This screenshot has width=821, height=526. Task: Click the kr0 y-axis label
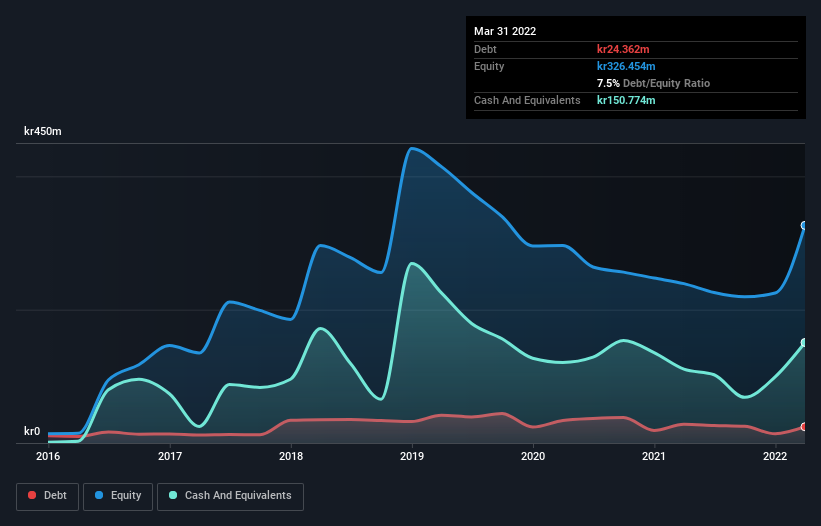[x=32, y=431]
